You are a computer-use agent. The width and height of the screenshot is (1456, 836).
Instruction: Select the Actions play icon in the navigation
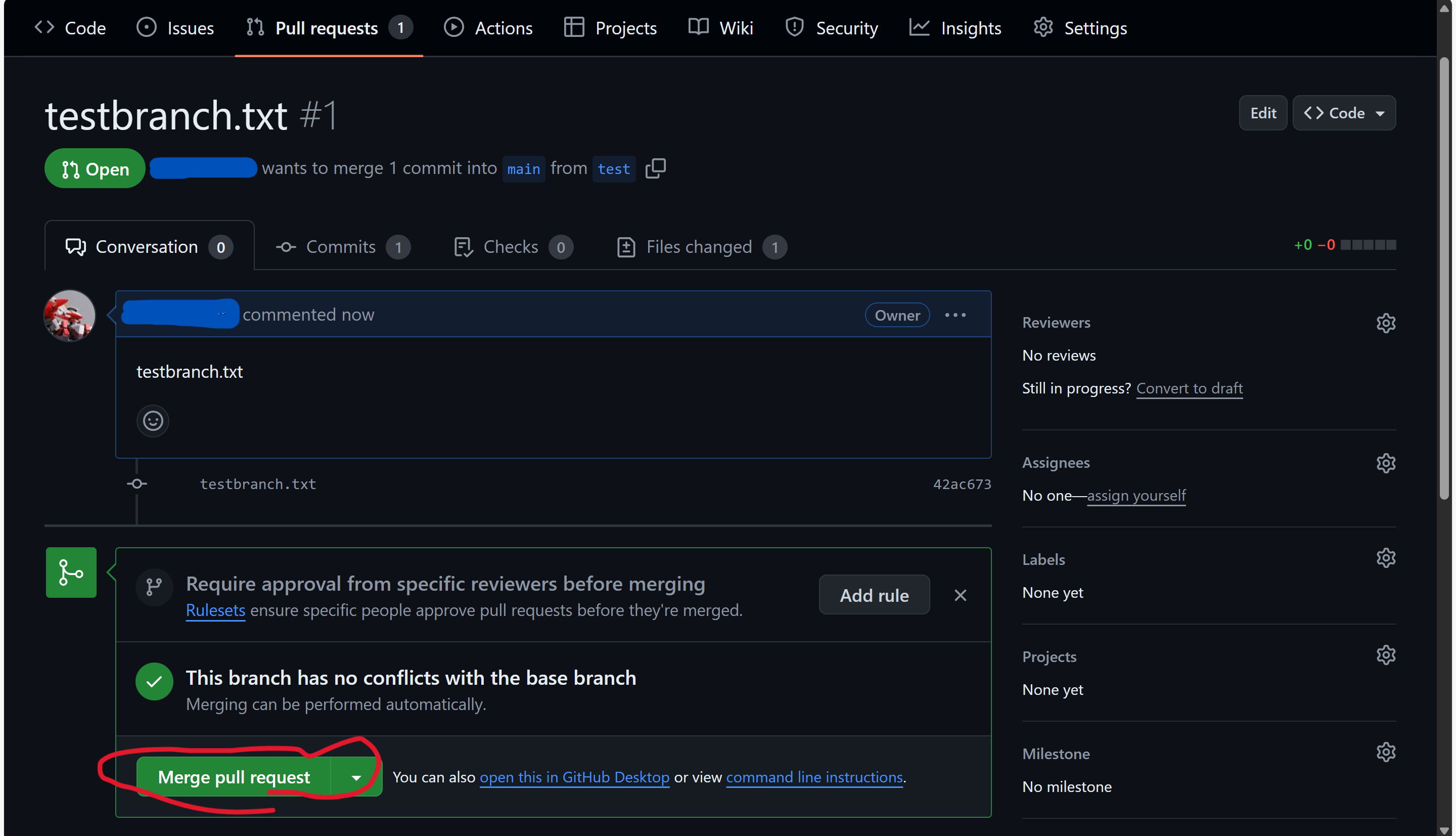click(x=454, y=27)
